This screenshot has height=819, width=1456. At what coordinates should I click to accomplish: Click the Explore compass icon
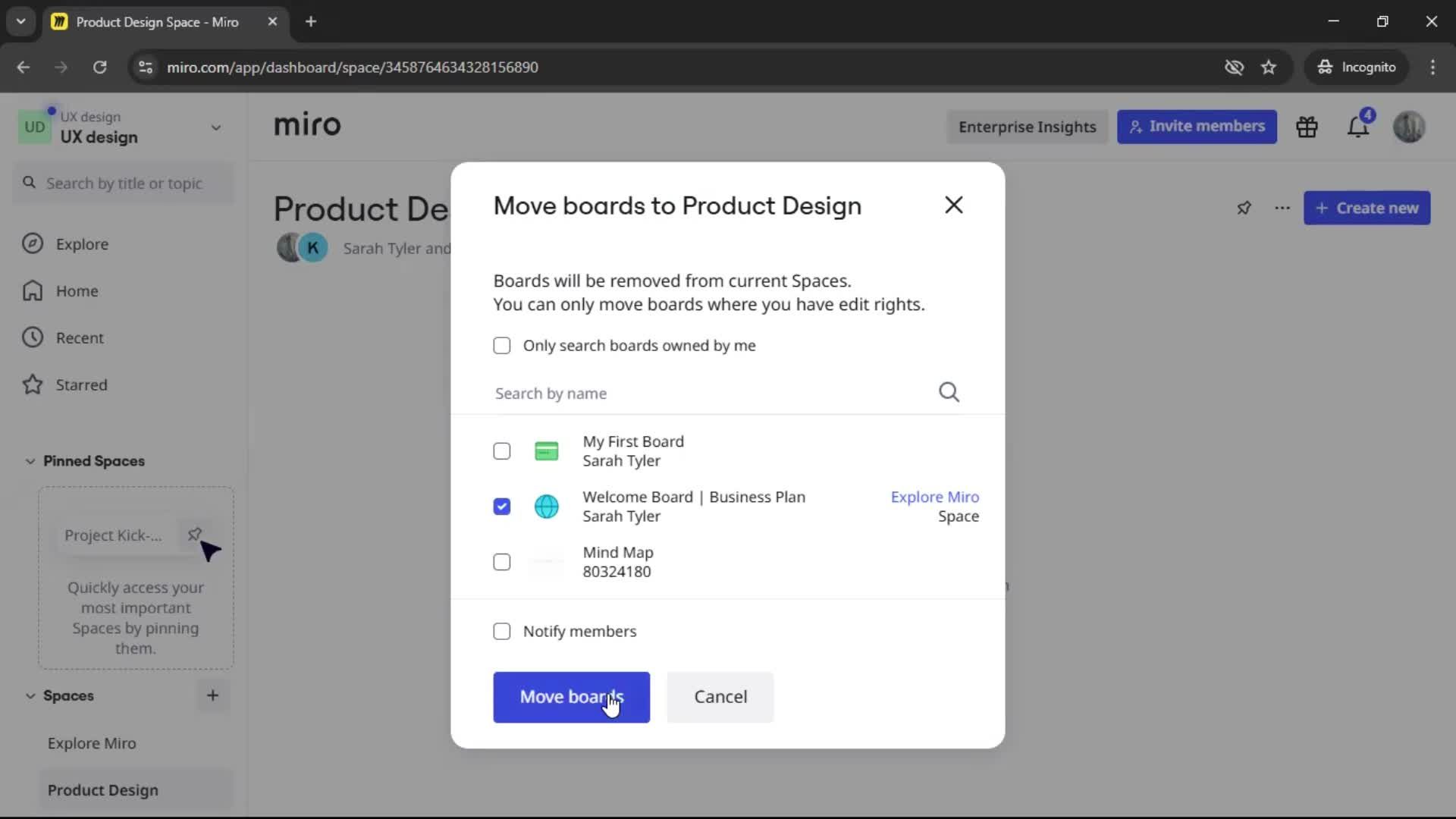tap(32, 243)
